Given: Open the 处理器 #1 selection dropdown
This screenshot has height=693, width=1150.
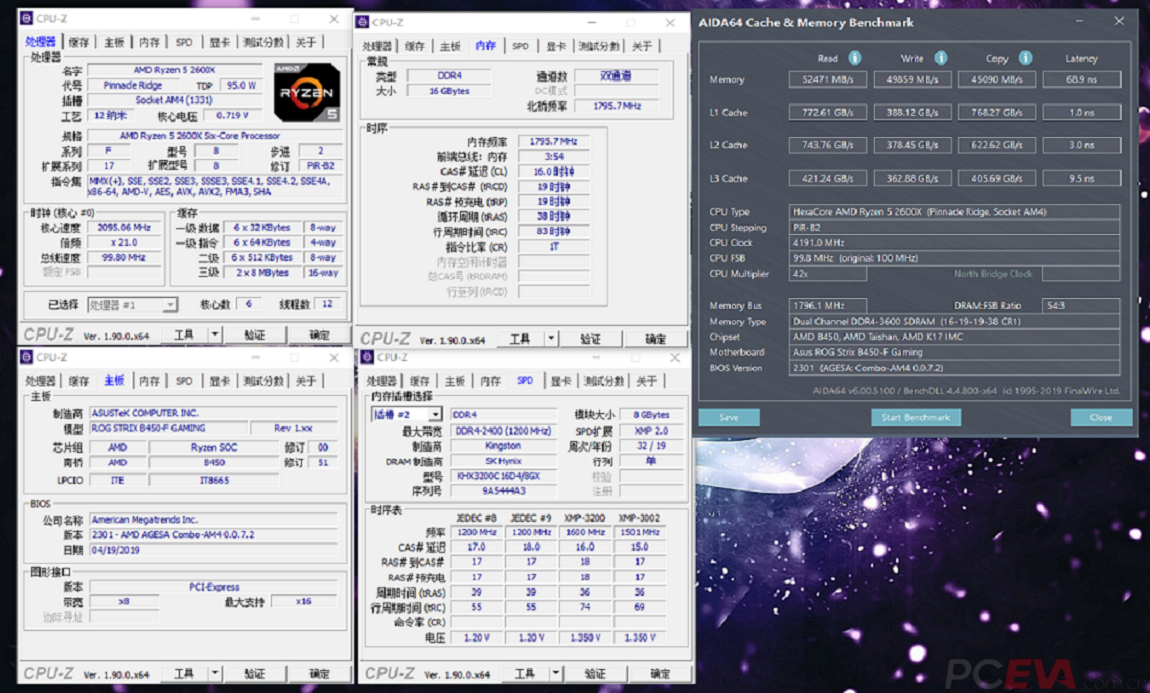Looking at the screenshot, I should click(x=132, y=305).
